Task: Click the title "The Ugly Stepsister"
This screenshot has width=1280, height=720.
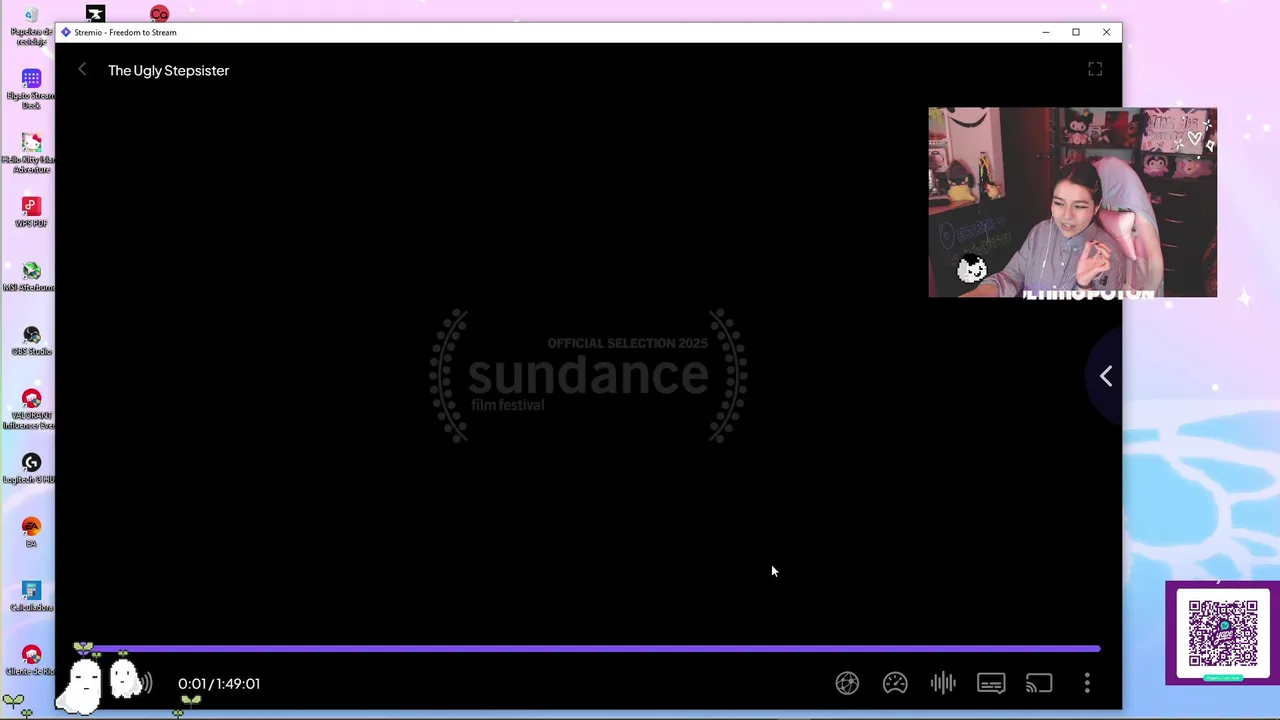Action: click(x=168, y=70)
